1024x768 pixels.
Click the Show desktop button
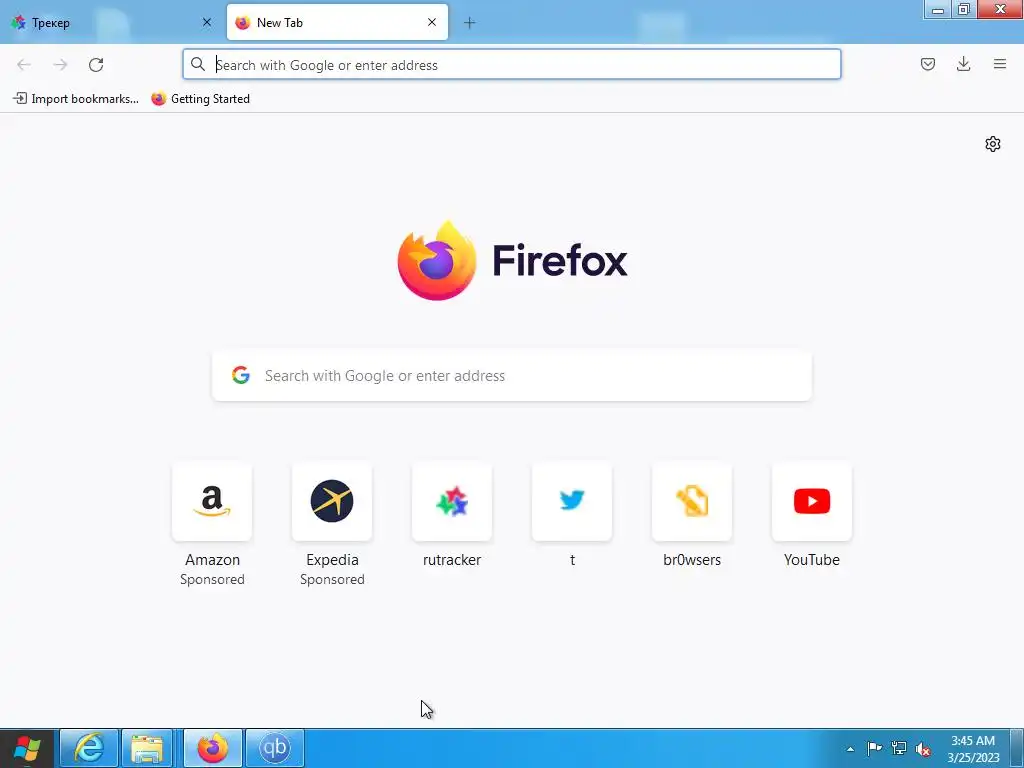pyautogui.click(x=1017, y=748)
